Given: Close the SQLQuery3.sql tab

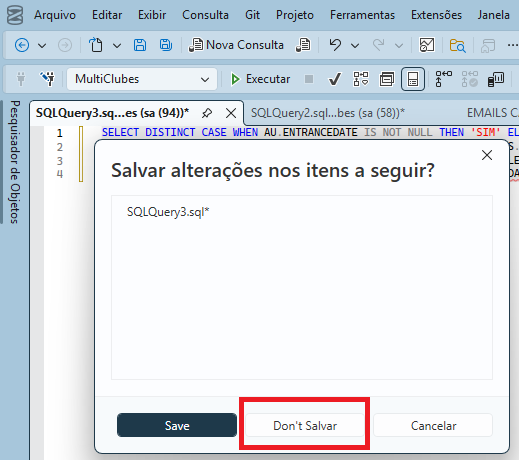Looking at the screenshot, I should click(x=231, y=113).
